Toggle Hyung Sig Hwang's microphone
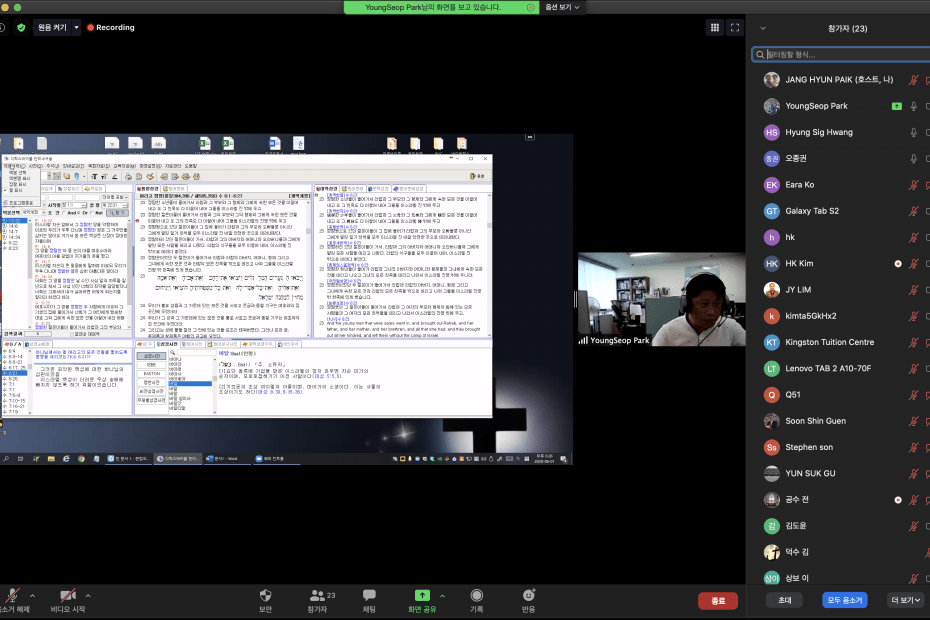The width and height of the screenshot is (930, 620). tap(913, 132)
